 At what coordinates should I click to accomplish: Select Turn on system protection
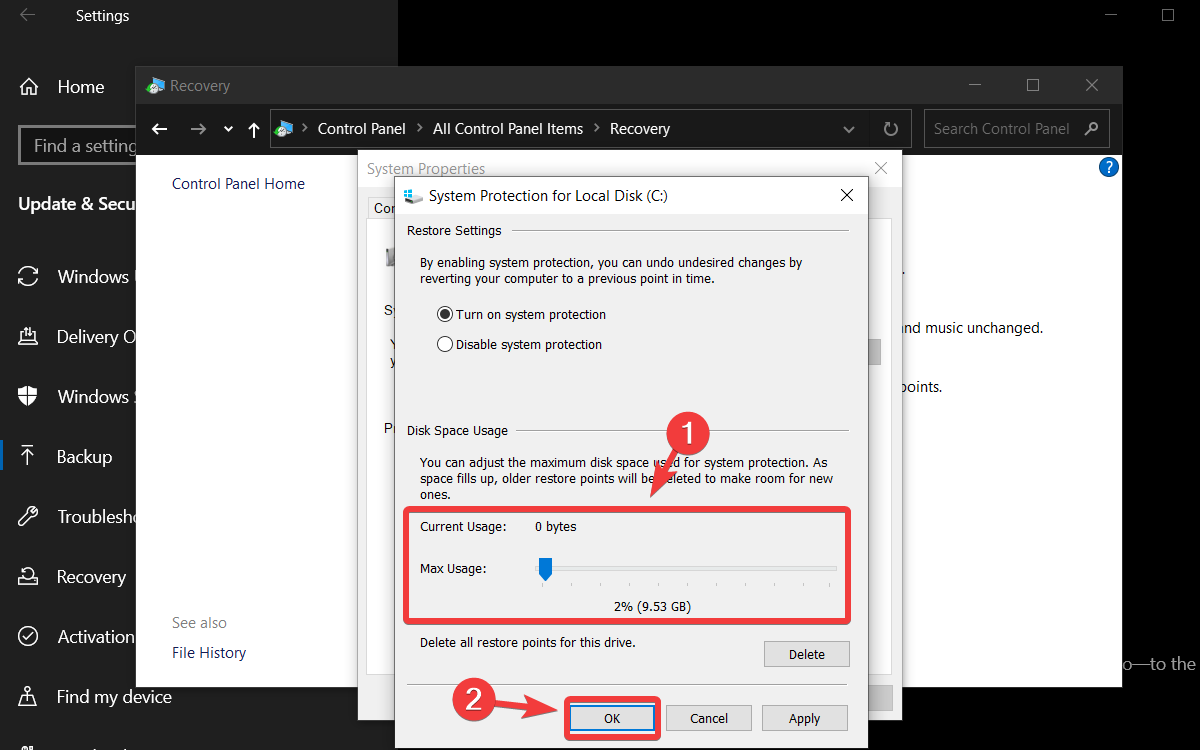tap(522, 314)
